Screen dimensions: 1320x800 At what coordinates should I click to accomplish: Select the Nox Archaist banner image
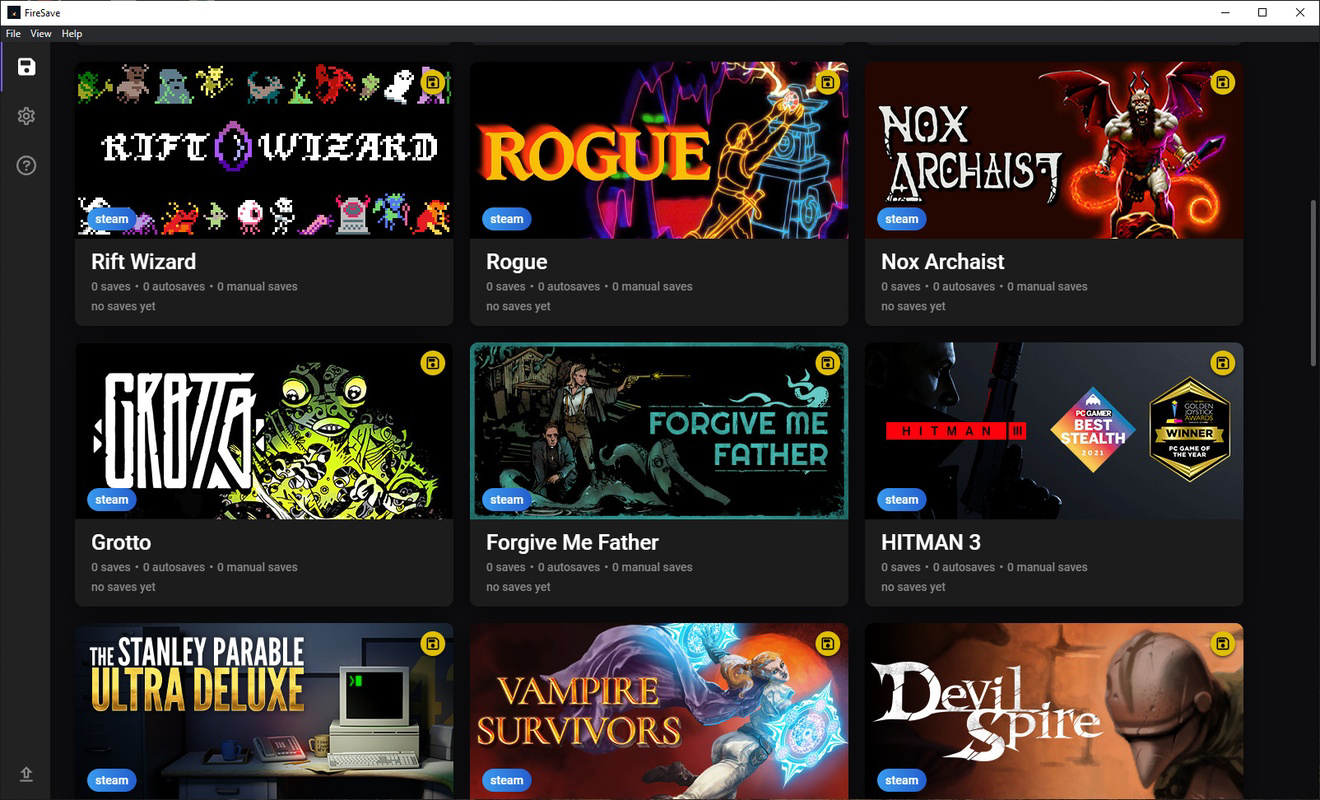pyautogui.click(x=1054, y=150)
